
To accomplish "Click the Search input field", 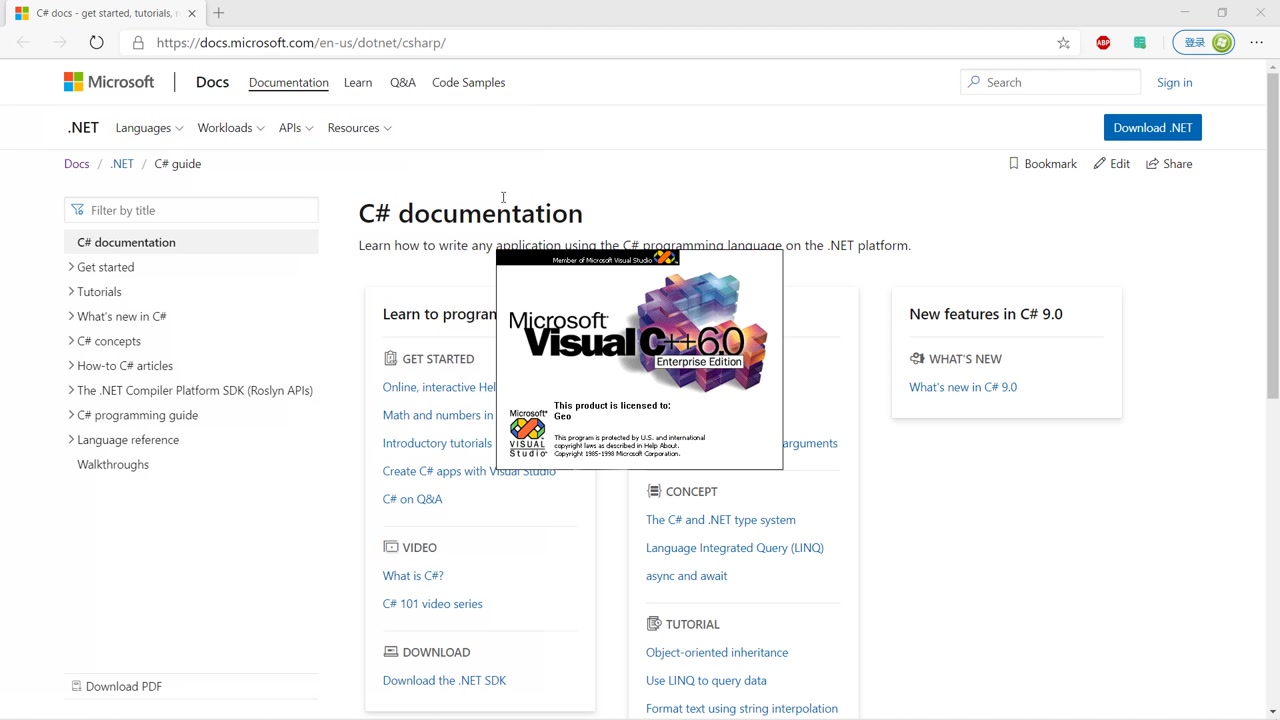I will (x=1050, y=82).
